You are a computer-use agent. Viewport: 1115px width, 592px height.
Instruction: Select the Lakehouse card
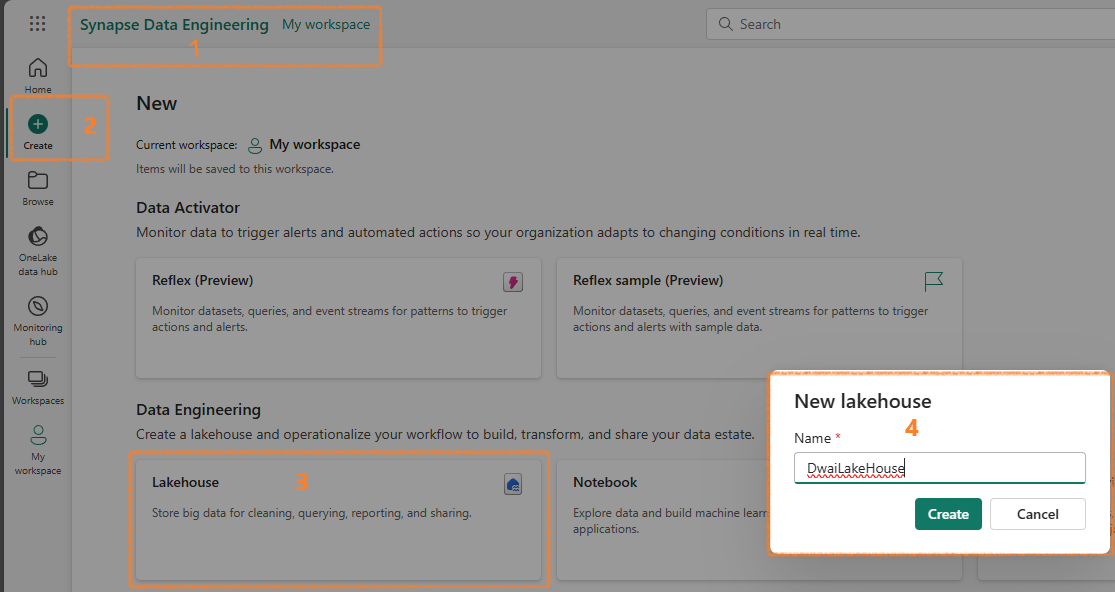(338, 520)
